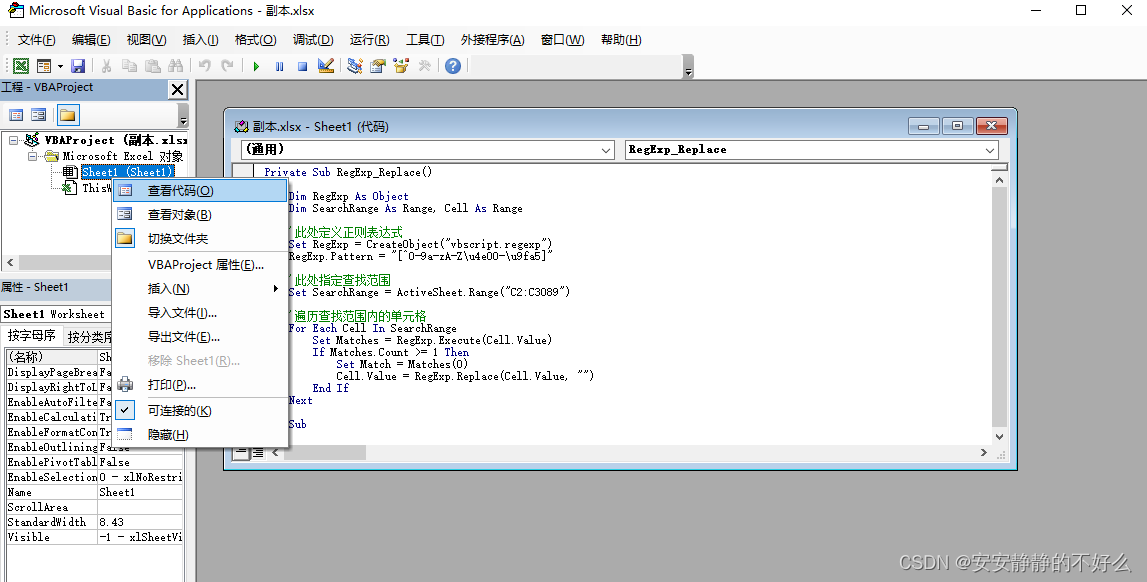
Task: Click View Code icon in project panel
Action: pyautogui.click(x=16, y=115)
